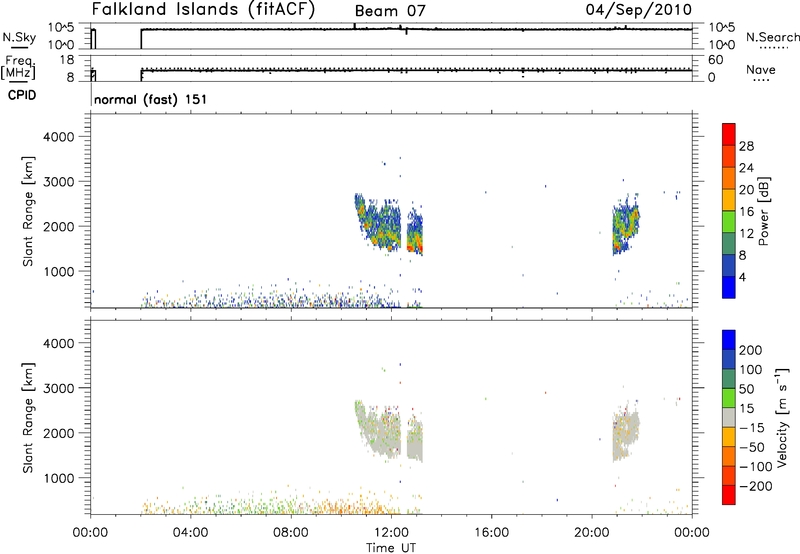Click the 'Power [dB]' colorbar title
800x554 pixels.
763,211
